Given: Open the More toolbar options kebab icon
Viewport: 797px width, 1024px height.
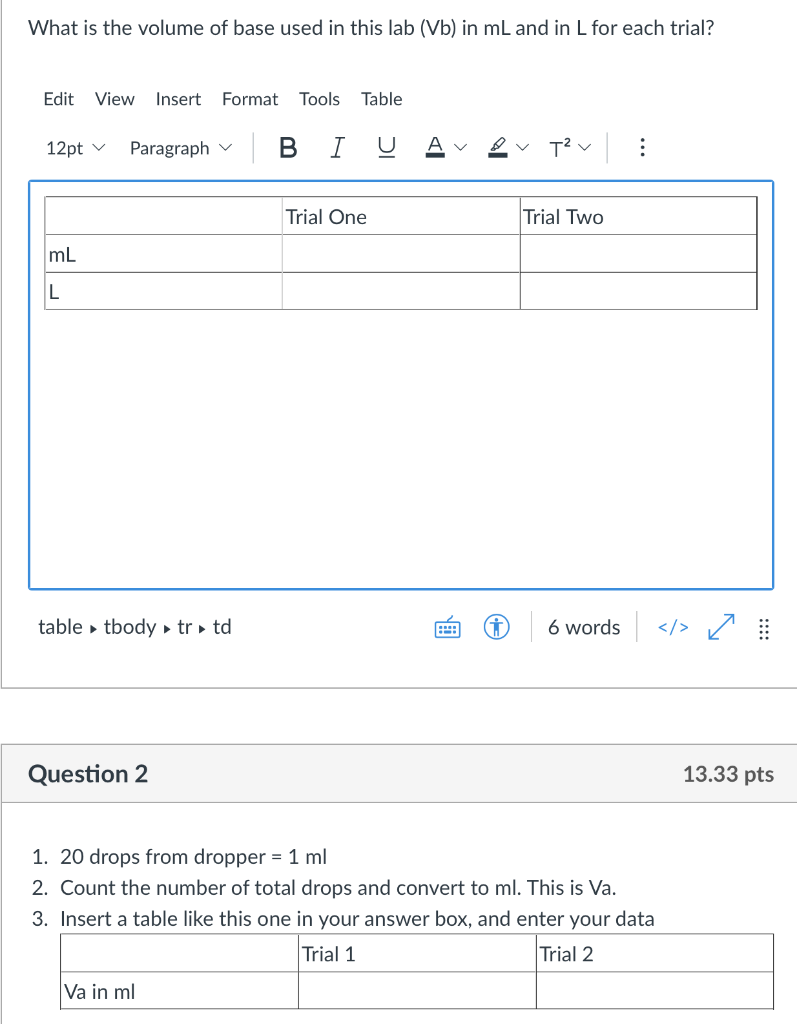Looking at the screenshot, I should coord(641,147).
